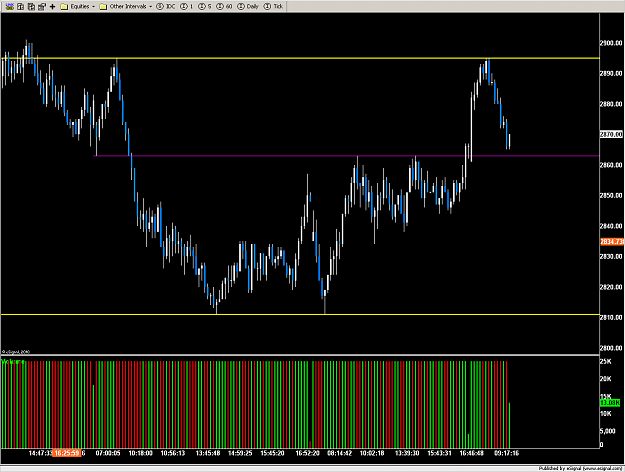Switch to the 5 minute interval
This screenshot has width=625, height=472.
[x=205, y=6]
